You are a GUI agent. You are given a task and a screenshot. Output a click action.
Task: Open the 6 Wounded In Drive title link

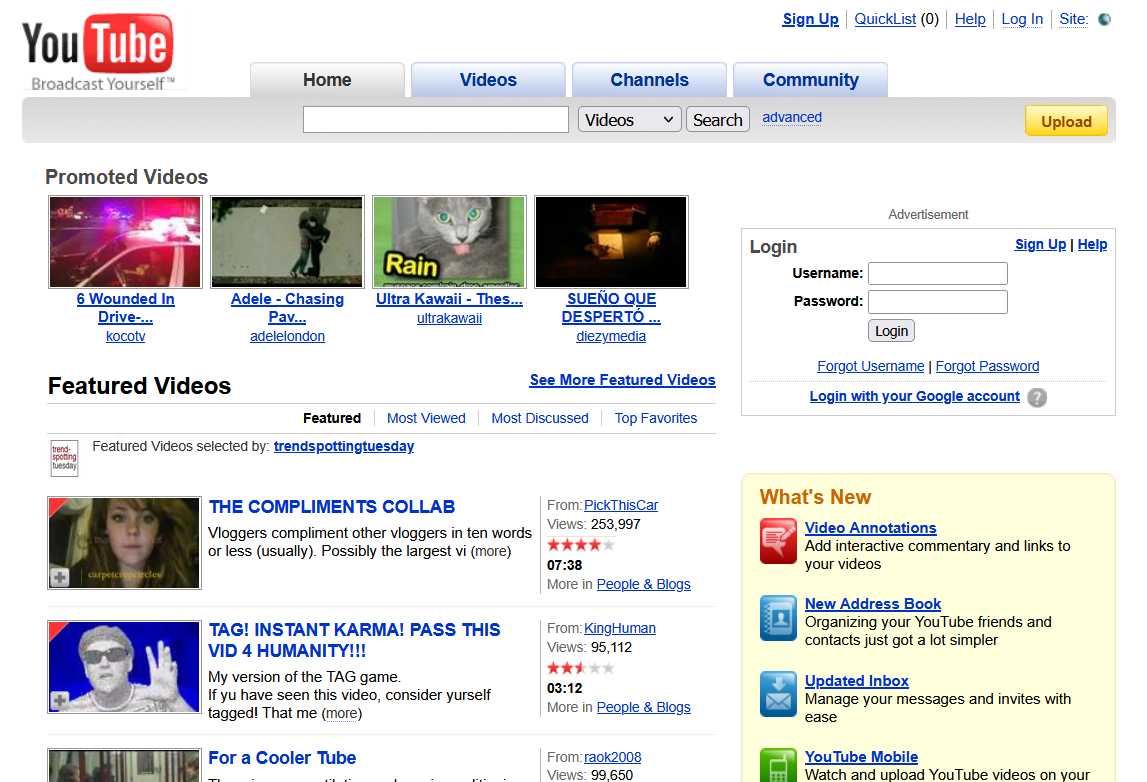click(x=125, y=308)
